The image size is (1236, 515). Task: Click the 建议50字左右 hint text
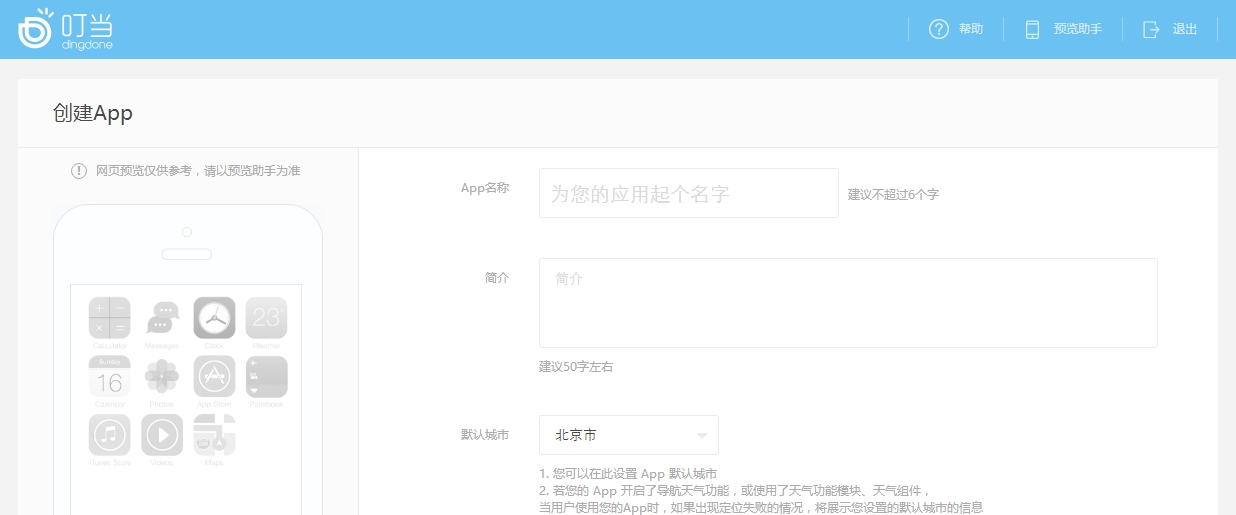click(x=576, y=367)
